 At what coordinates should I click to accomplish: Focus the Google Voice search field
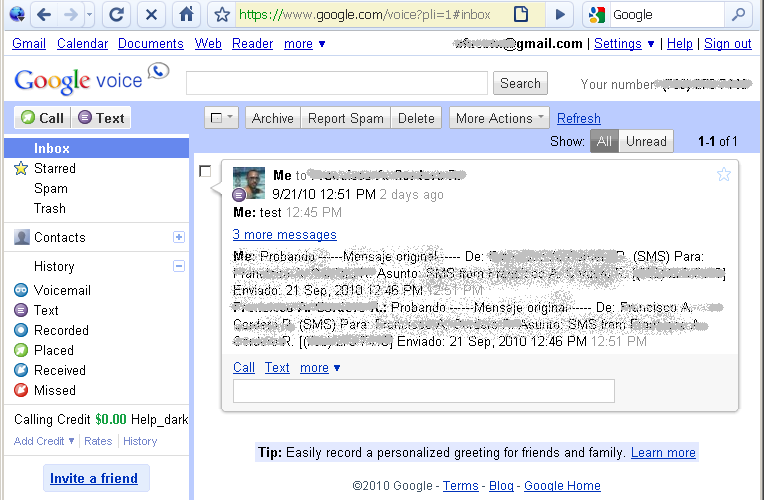tap(337, 83)
